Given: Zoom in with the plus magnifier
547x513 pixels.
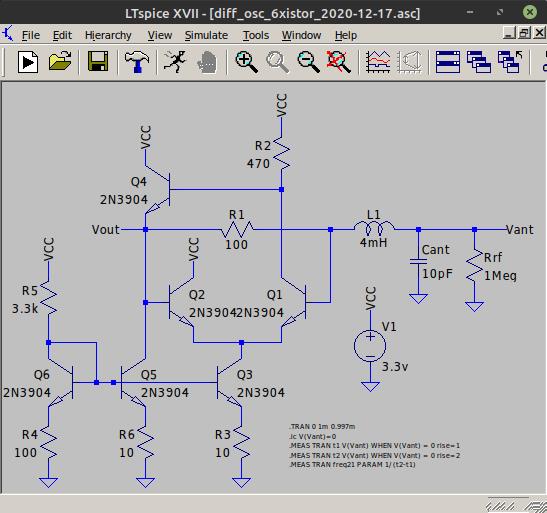Looking at the screenshot, I should point(246,62).
